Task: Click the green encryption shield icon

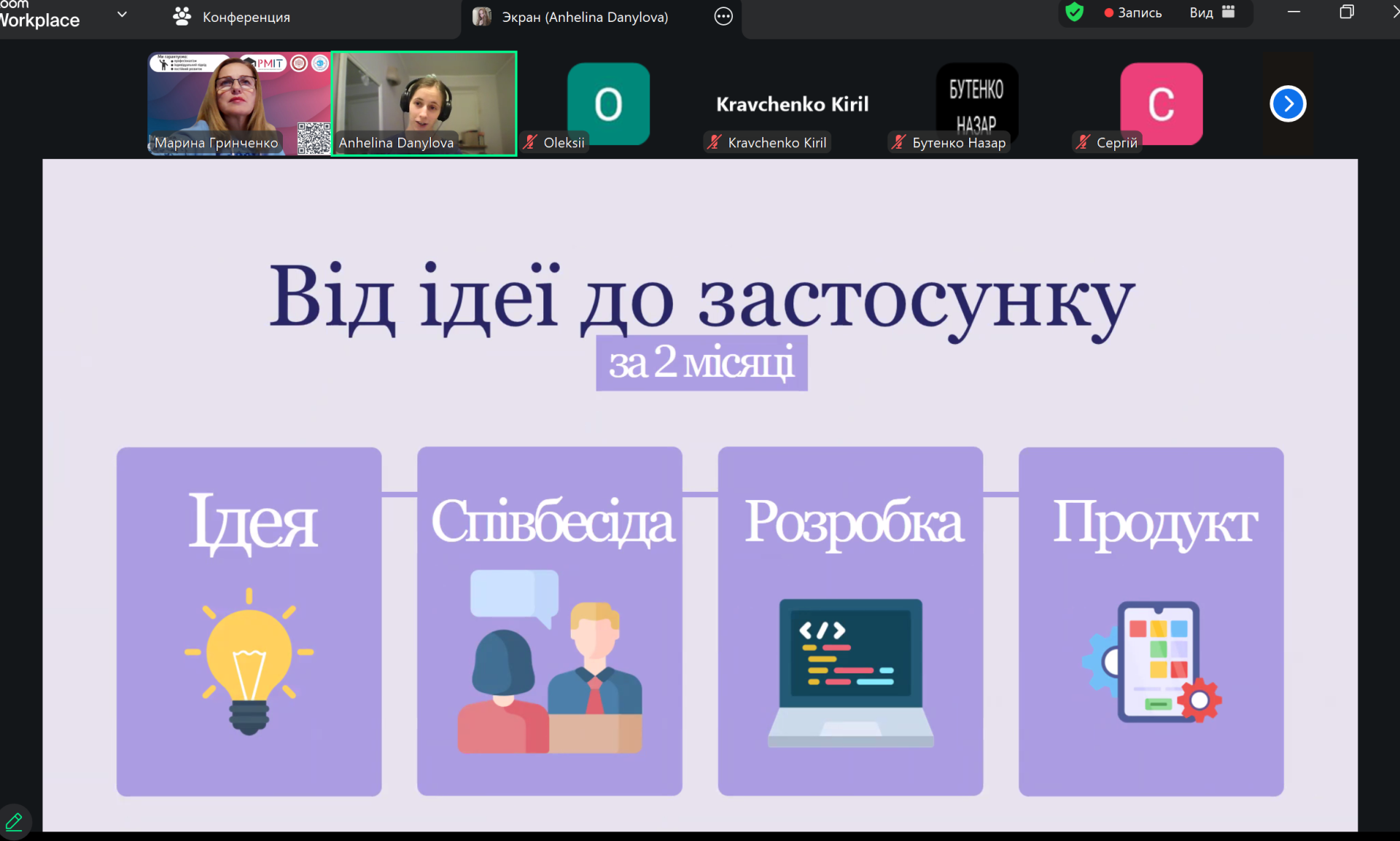Action: [x=1074, y=12]
